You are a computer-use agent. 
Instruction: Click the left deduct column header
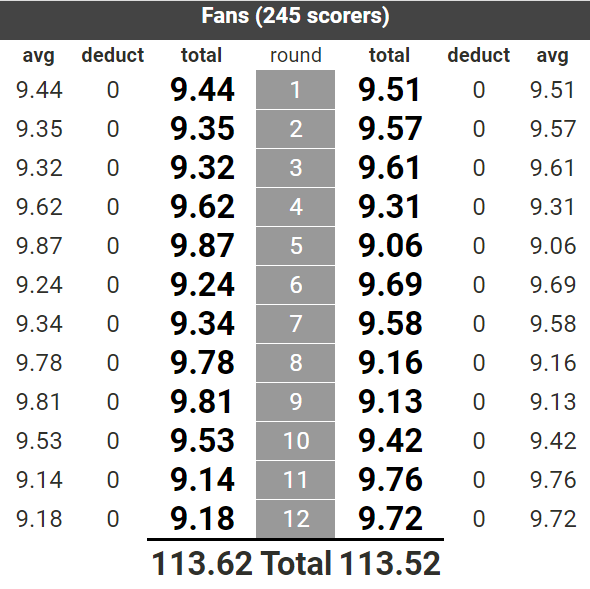click(x=113, y=55)
